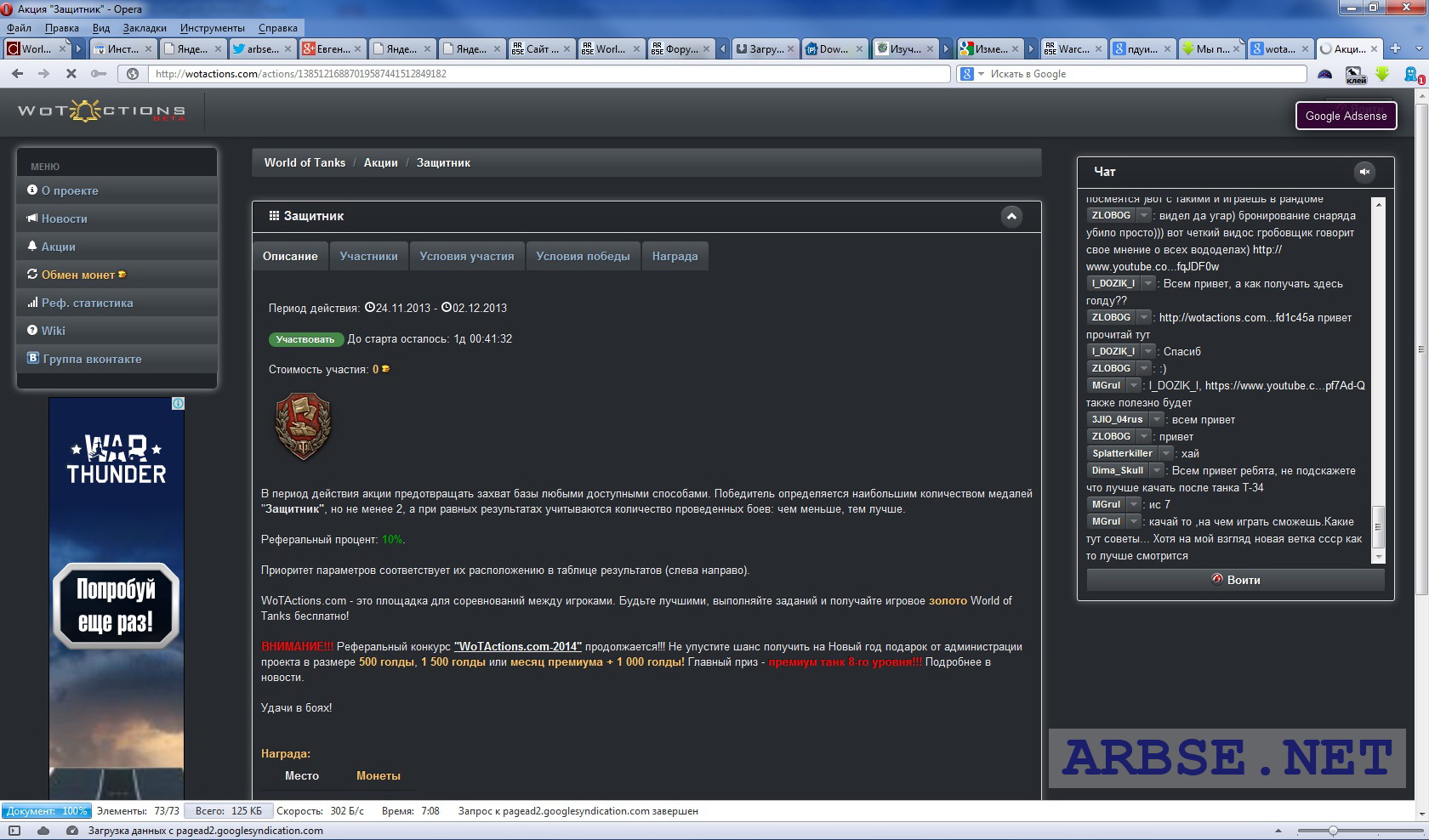Viewport: 1429px width, 840px height.
Task: Click Акции breadcrumb link
Action: (x=380, y=162)
